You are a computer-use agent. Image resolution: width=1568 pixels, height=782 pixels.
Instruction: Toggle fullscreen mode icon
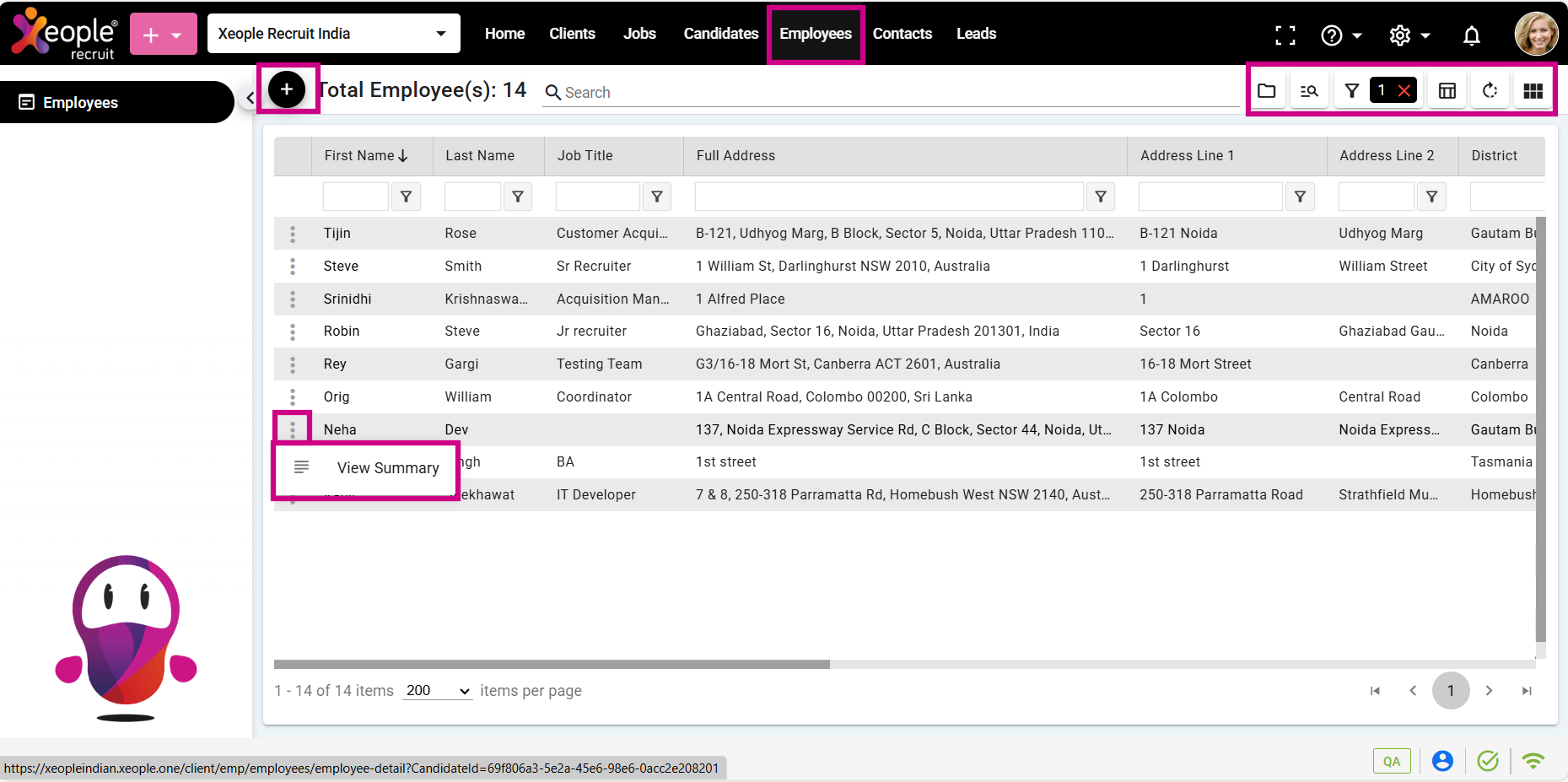(1285, 35)
